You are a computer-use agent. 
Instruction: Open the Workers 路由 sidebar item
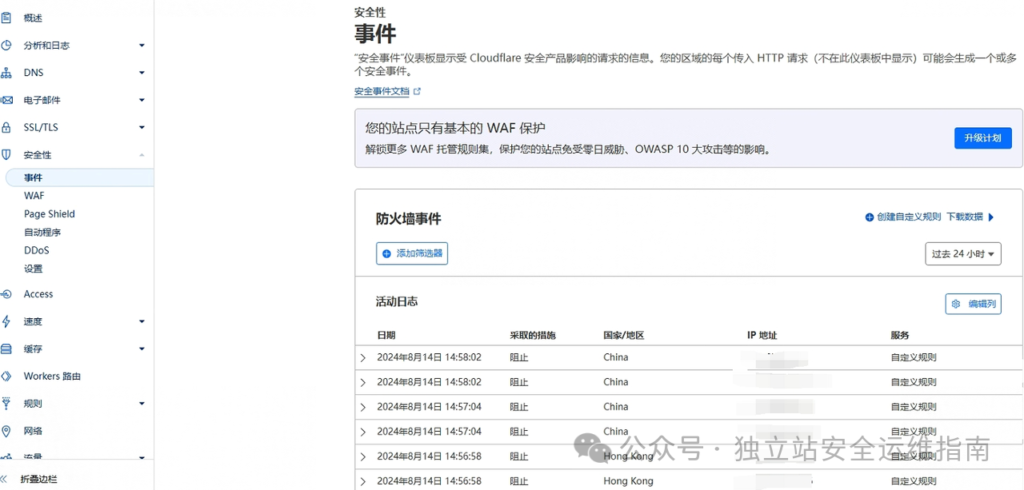(x=52, y=376)
